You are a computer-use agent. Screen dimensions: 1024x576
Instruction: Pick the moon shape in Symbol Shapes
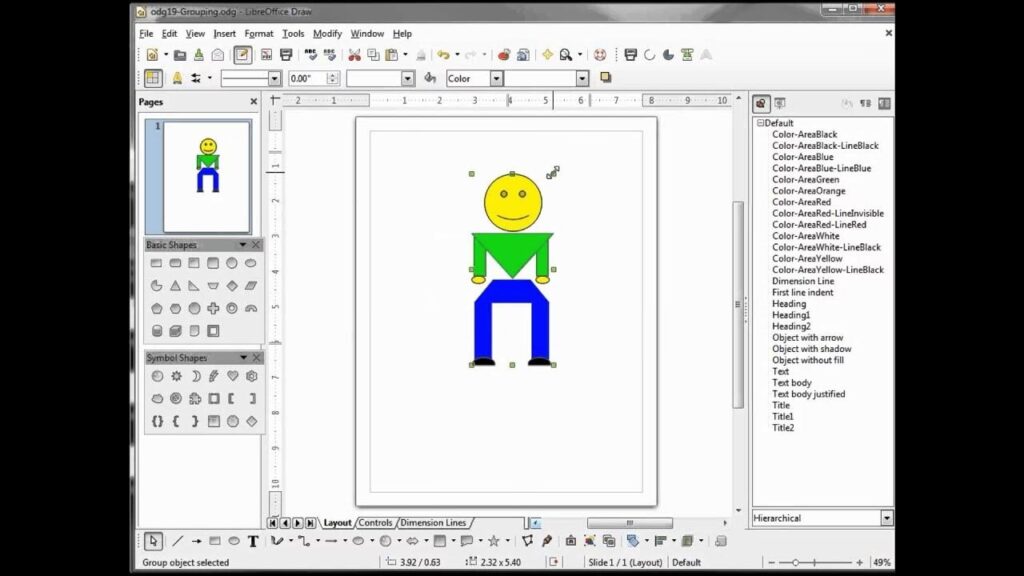point(195,376)
